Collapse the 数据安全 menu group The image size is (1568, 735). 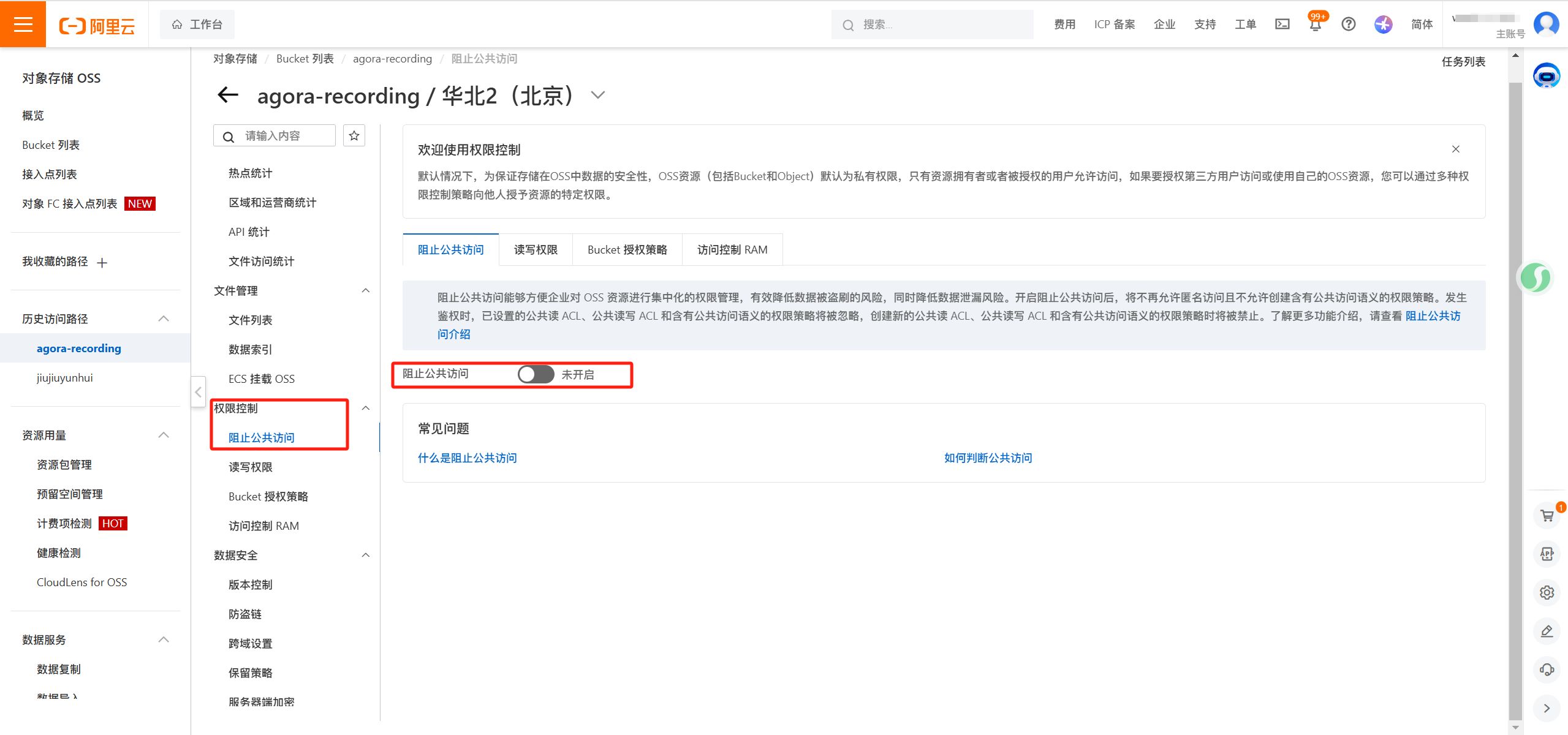pos(366,556)
